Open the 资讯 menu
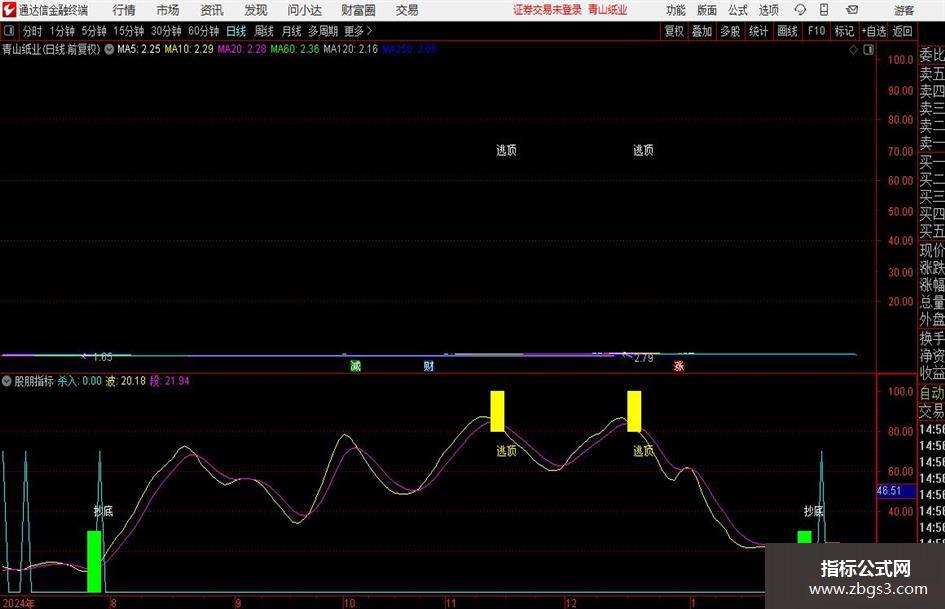Screen dimensions: 945x609 tap(212, 10)
